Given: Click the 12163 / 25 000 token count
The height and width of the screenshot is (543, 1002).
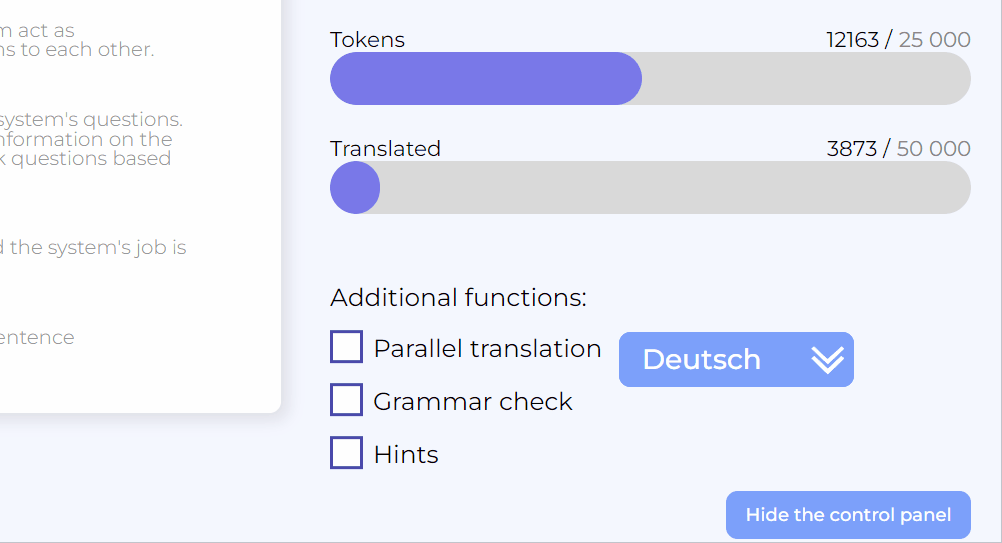Looking at the screenshot, I should [897, 40].
